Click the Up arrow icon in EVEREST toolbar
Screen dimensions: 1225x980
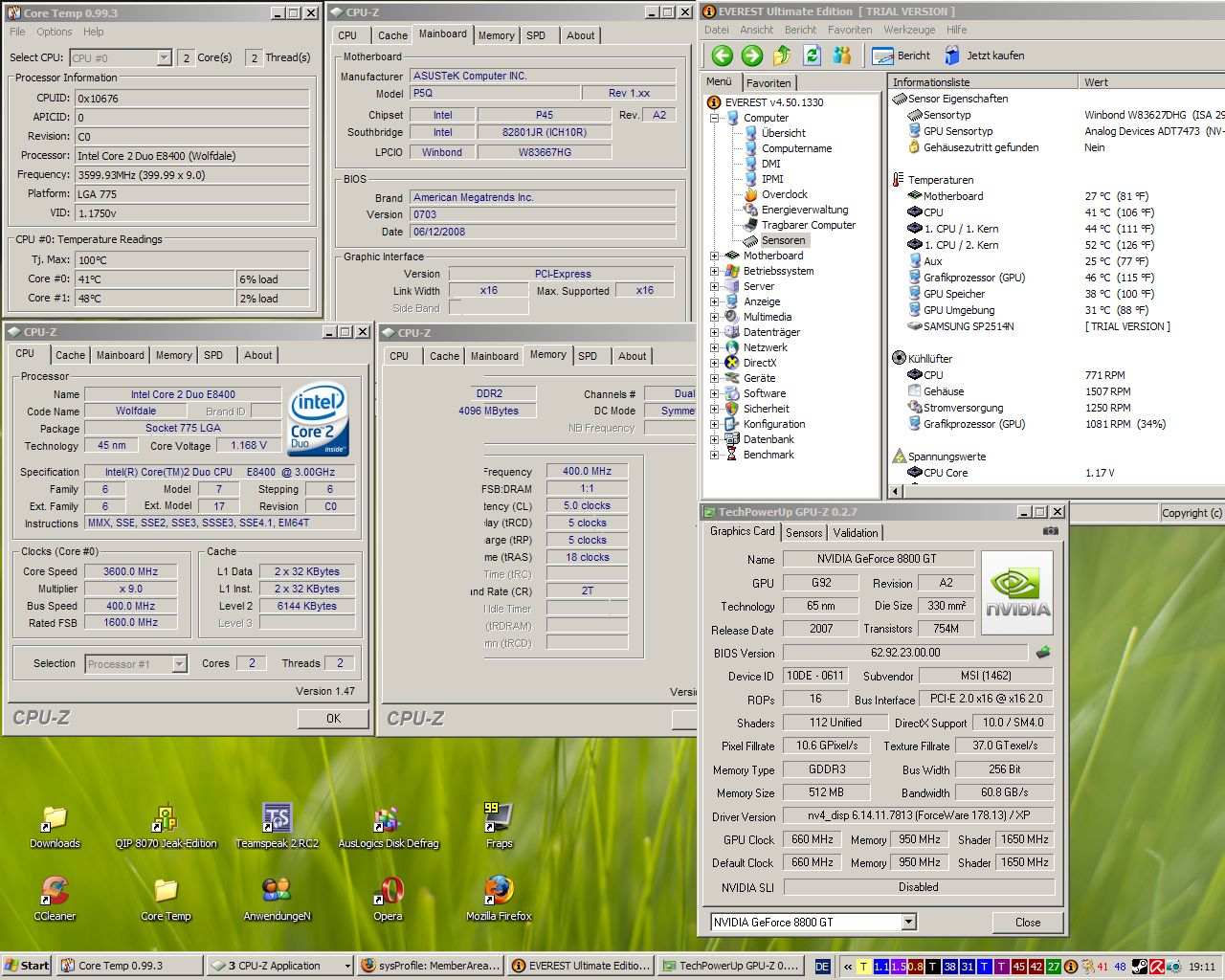[x=783, y=56]
